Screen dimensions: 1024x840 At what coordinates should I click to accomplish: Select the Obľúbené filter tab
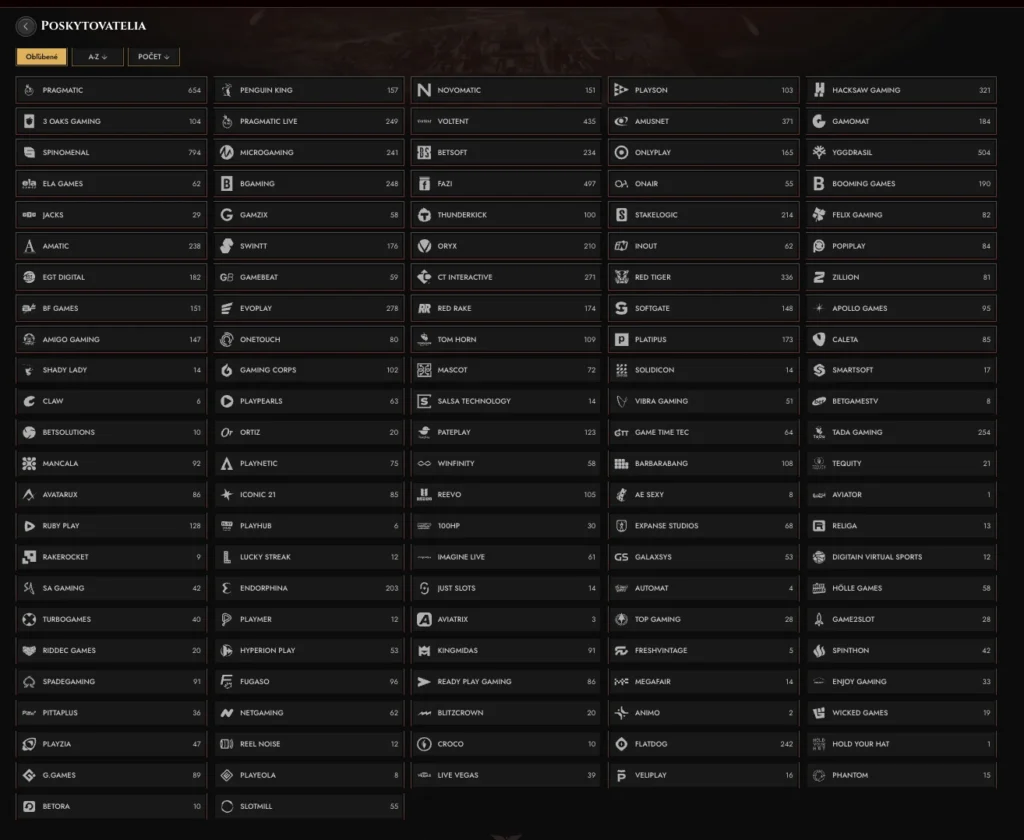[42, 57]
